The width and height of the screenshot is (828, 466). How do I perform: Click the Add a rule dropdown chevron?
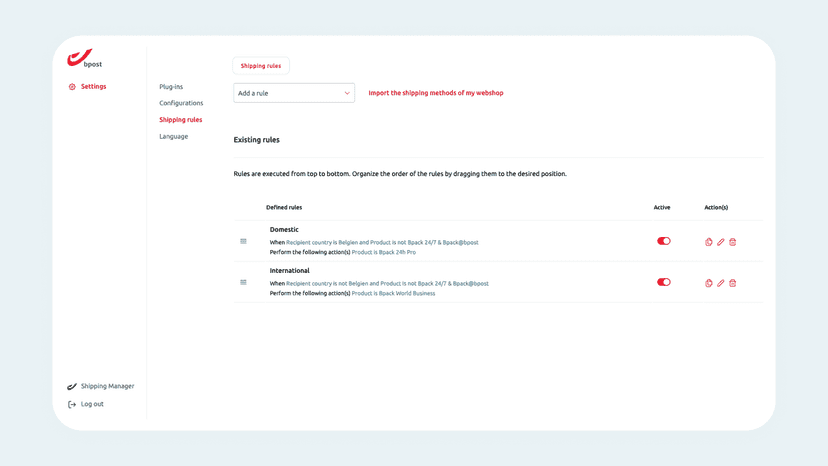click(x=347, y=93)
